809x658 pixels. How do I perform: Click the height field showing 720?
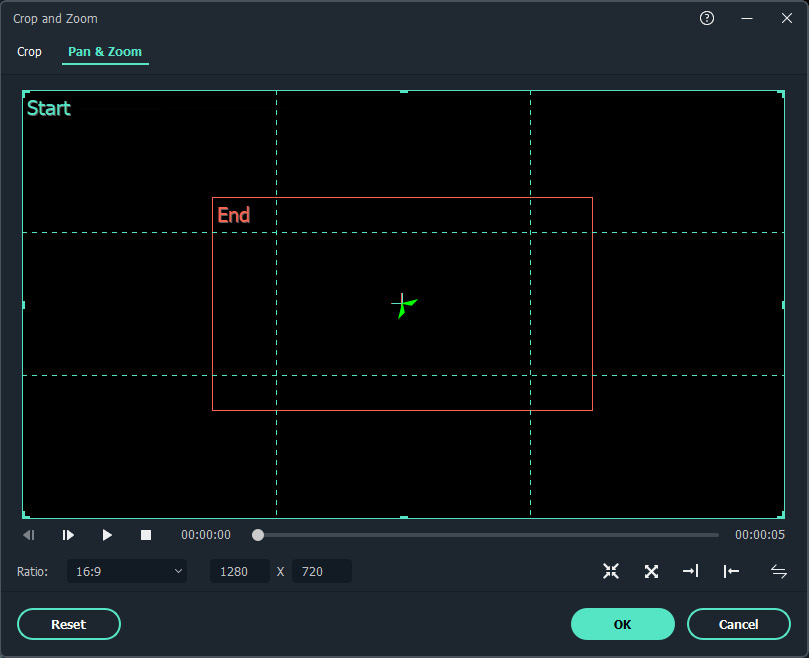click(321, 571)
